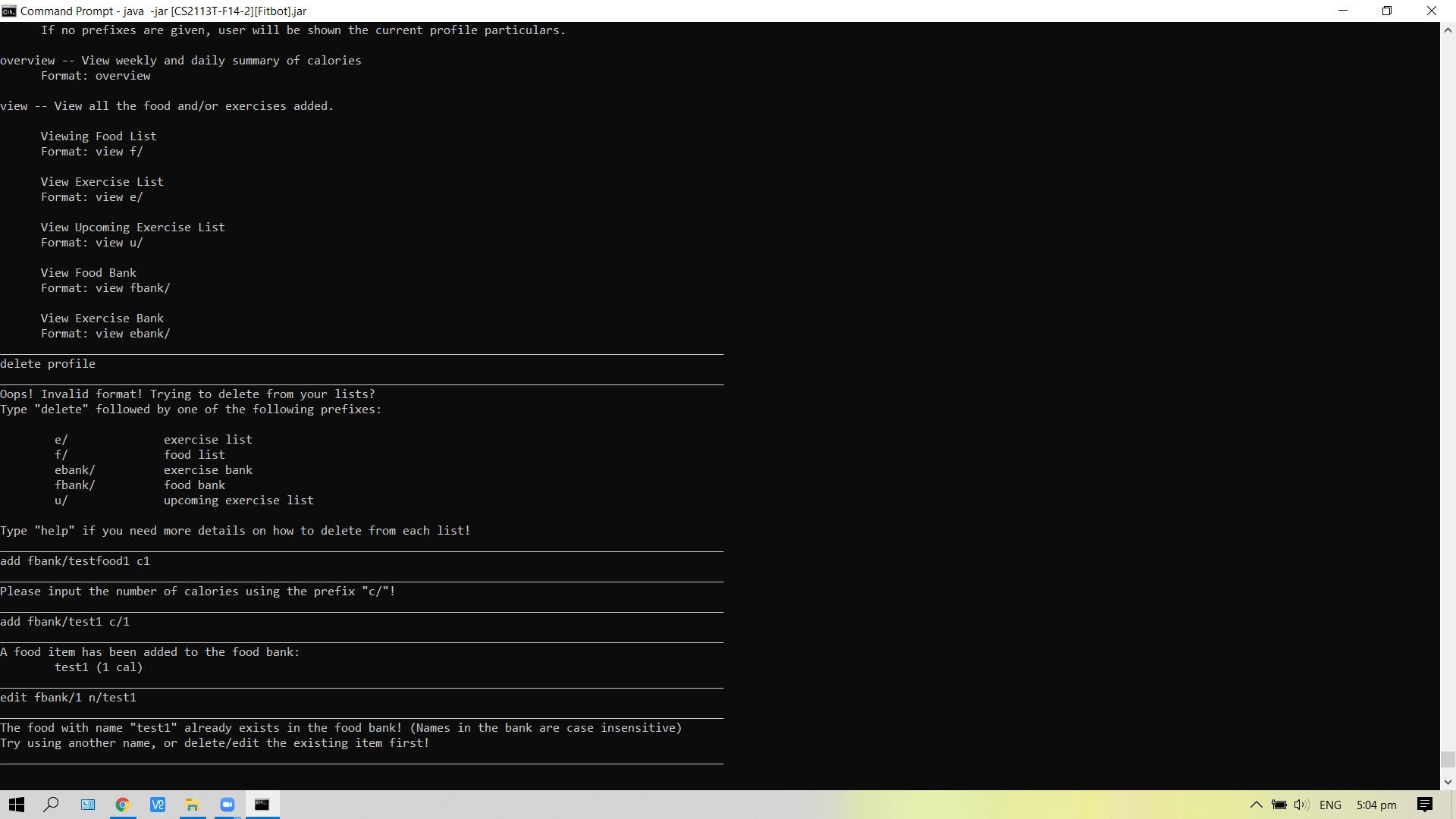The width and height of the screenshot is (1456, 819).
Task: Open the Action Center notifications icon
Action: (1425, 805)
